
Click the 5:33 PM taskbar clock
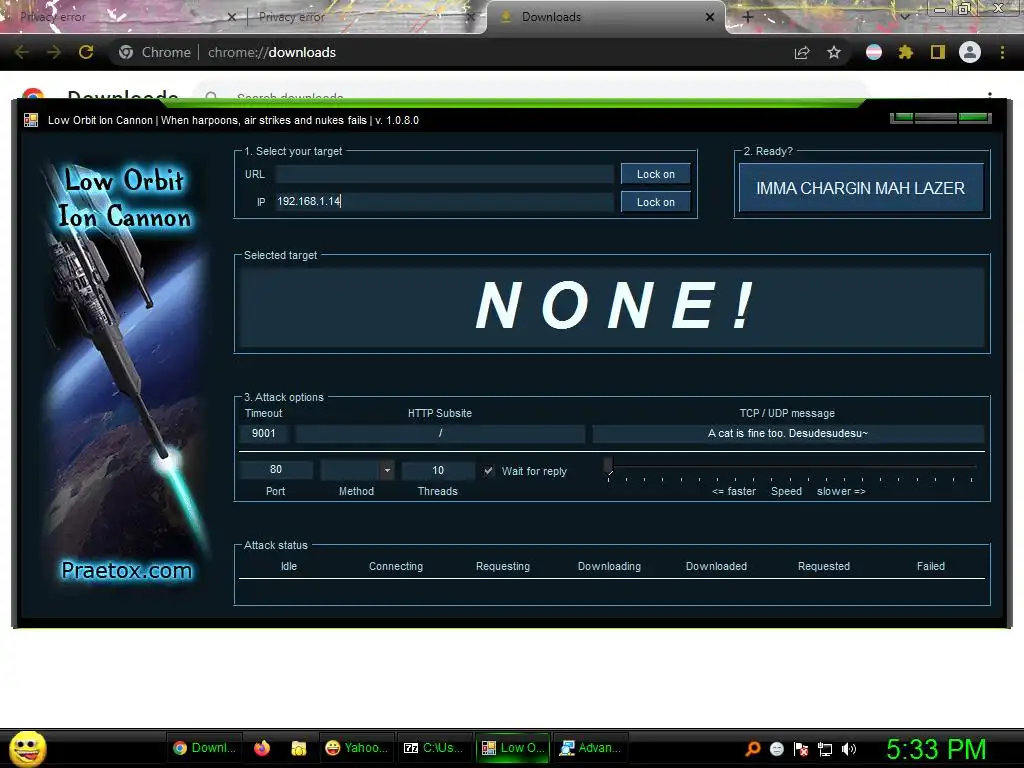pos(936,749)
